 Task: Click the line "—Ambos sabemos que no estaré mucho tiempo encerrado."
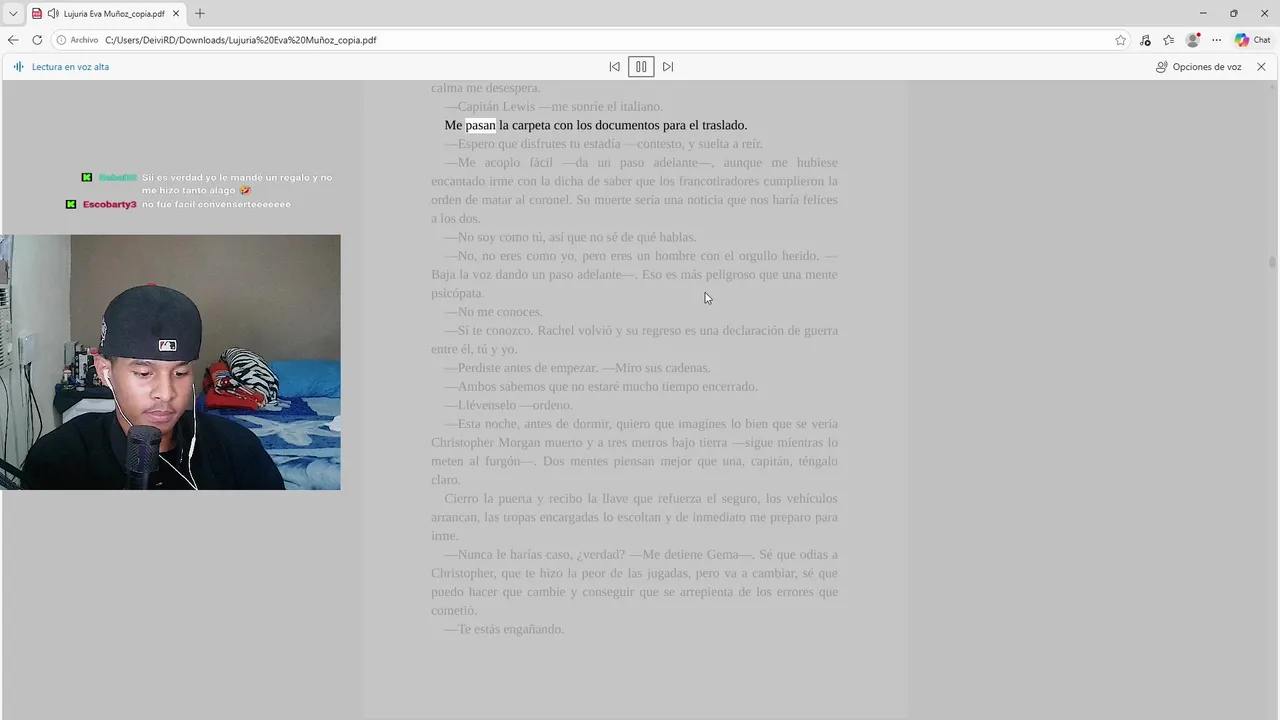pos(601,386)
